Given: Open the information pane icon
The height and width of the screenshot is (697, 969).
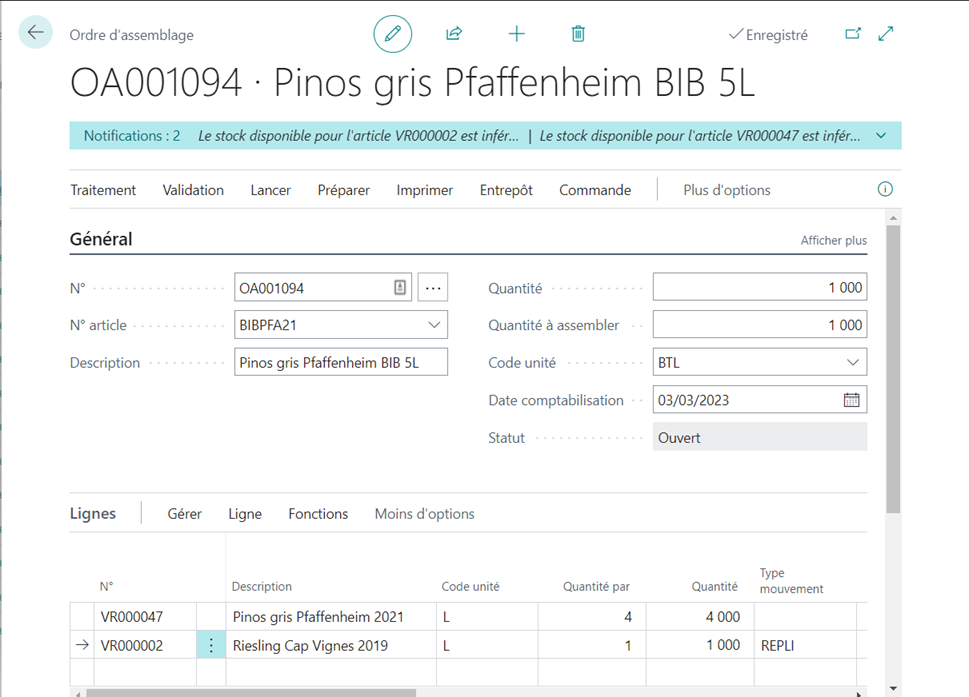Looking at the screenshot, I should tap(885, 189).
